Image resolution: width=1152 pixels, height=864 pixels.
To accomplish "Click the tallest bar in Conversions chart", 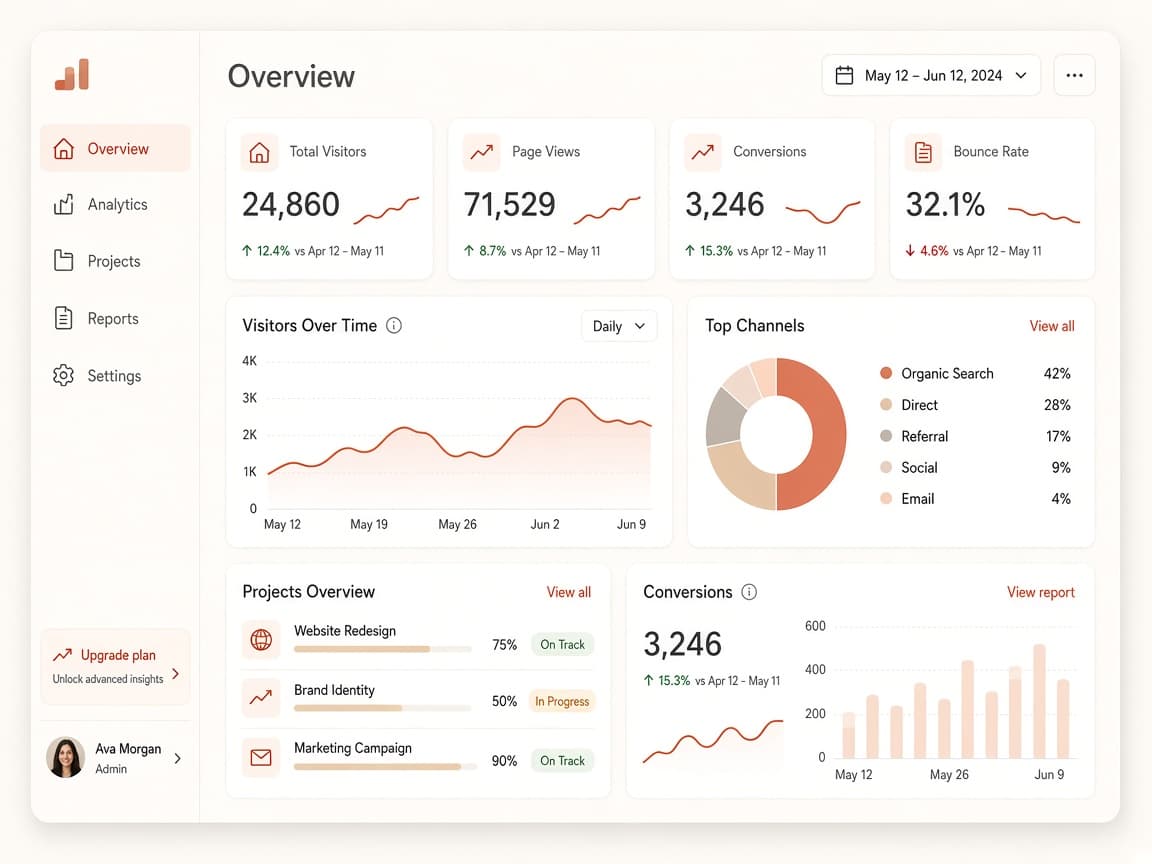I will 1039,701.
